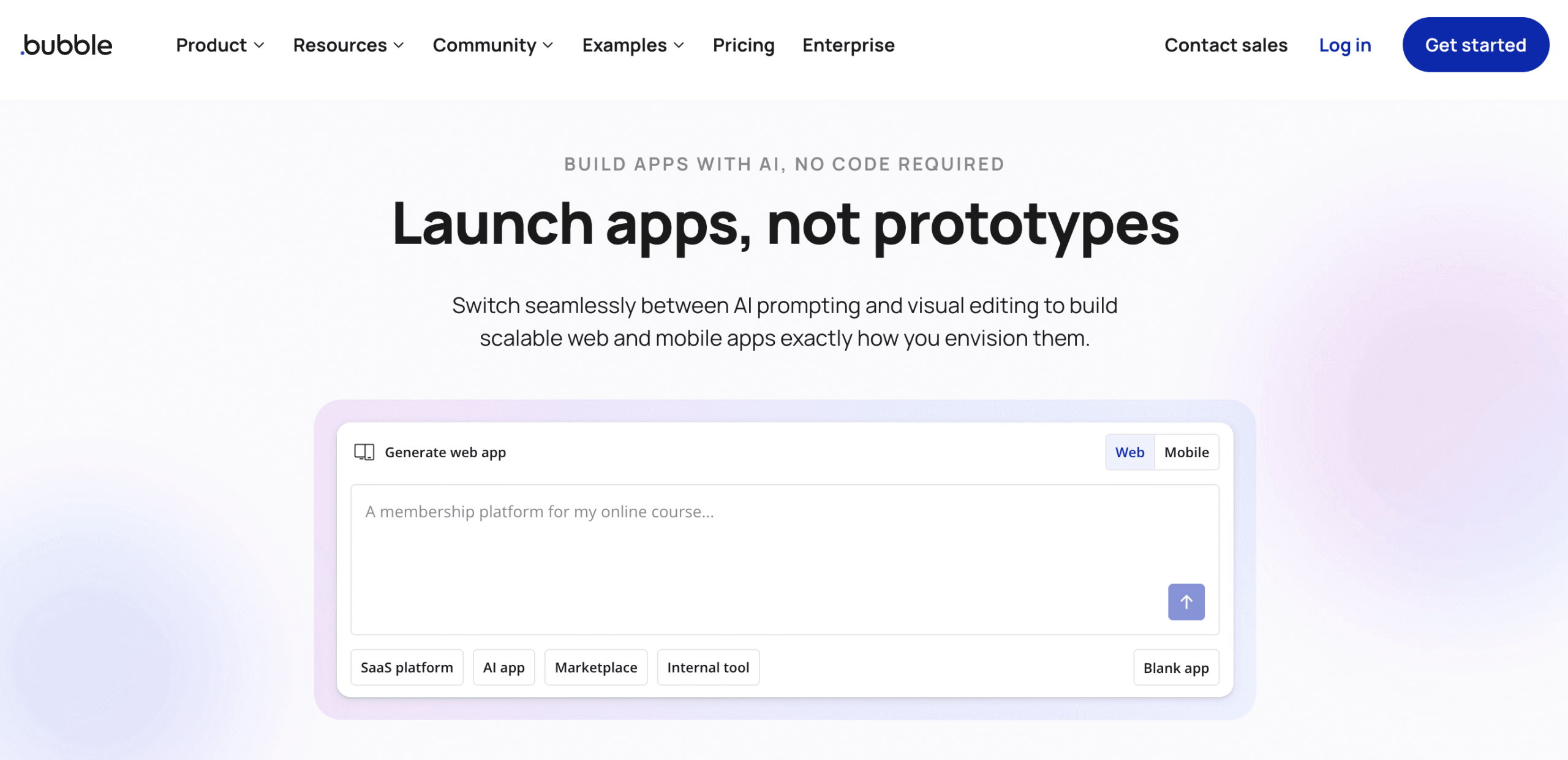Click the Bubble logo
The width and height of the screenshot is (1568, 760).
[x=67, y=45]
